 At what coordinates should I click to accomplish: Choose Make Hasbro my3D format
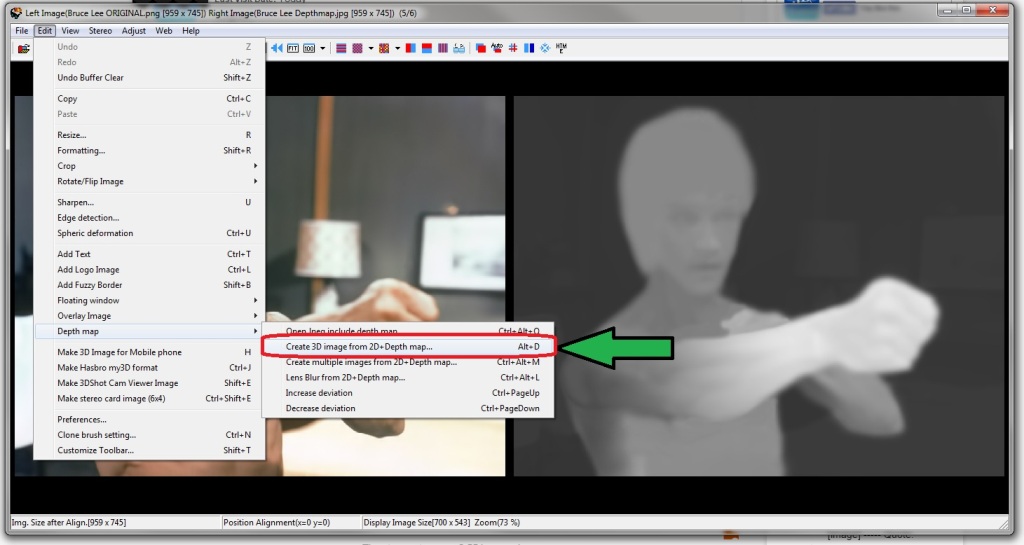coord(150,367)
